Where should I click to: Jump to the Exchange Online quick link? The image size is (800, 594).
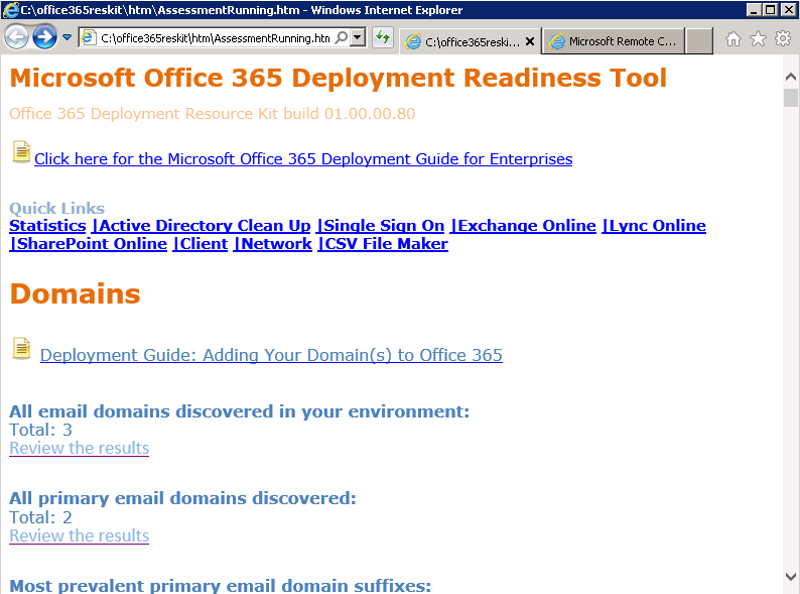[526, 226]
